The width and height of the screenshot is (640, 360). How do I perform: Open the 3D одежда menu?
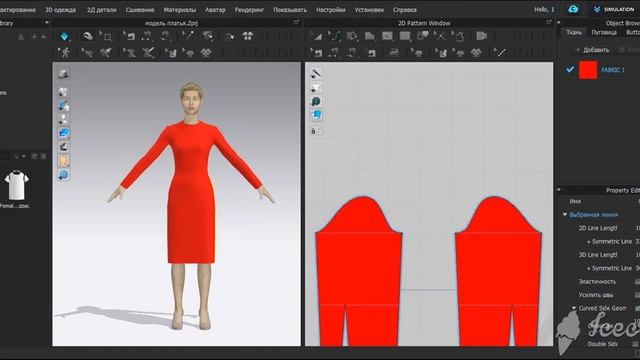[60, 9]
